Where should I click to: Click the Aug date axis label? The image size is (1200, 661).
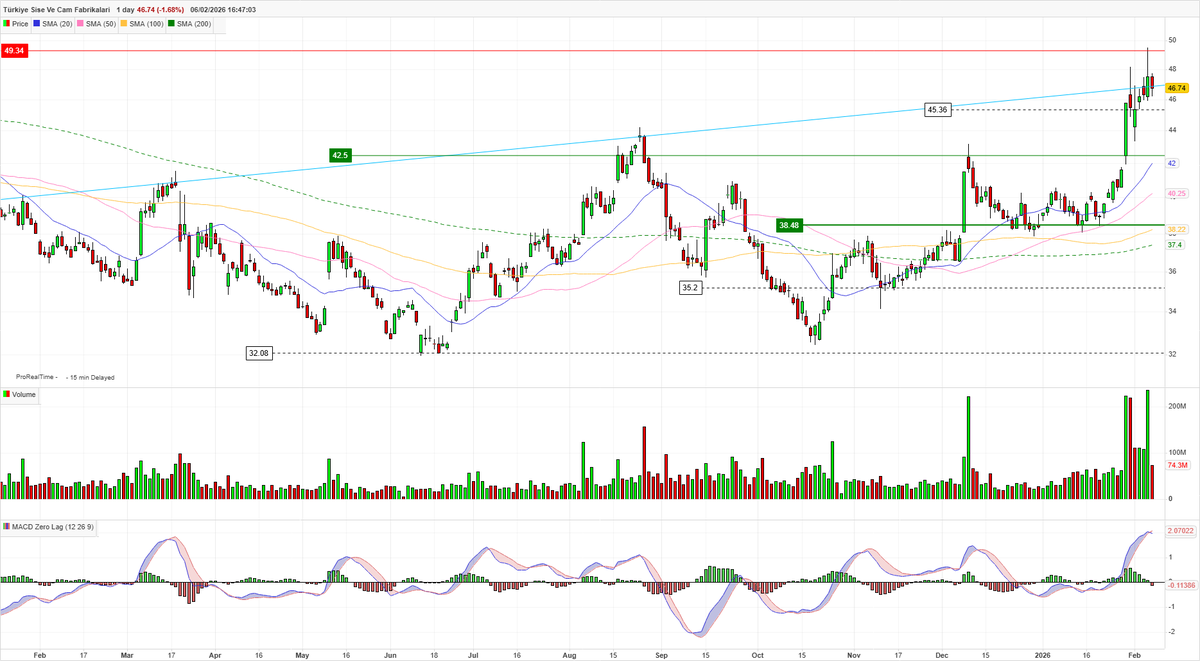click(x=569, y=654)
